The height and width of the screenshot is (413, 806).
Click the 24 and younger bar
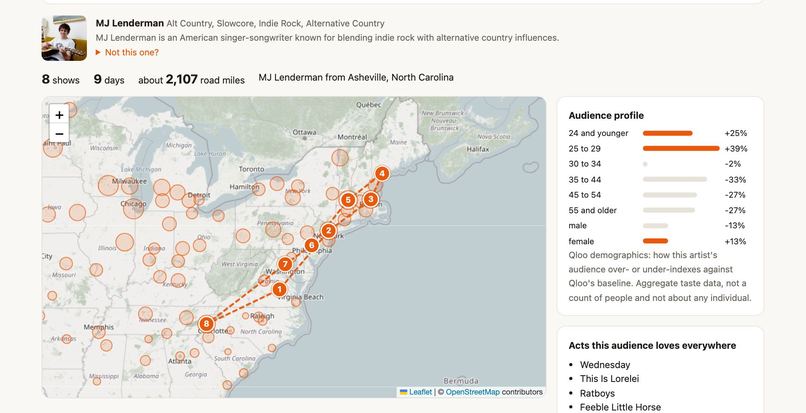tap(668, 133)
